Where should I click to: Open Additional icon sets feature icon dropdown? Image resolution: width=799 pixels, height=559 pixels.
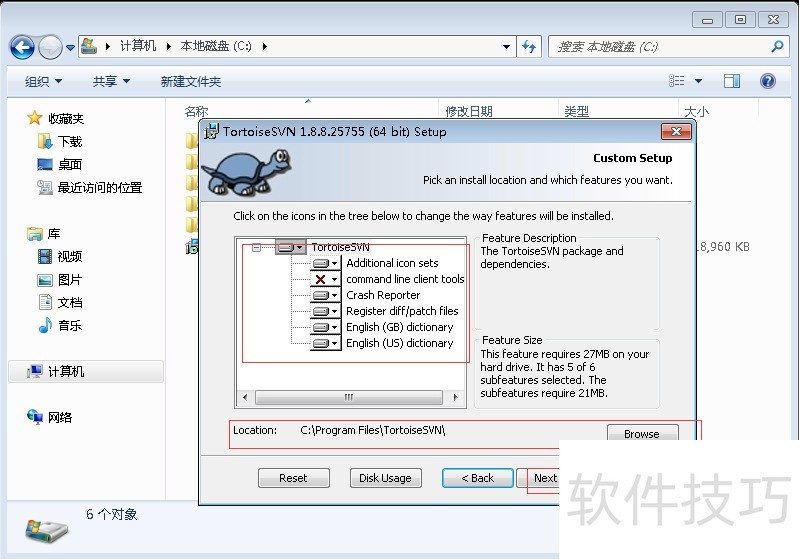(x=326, y=263)
